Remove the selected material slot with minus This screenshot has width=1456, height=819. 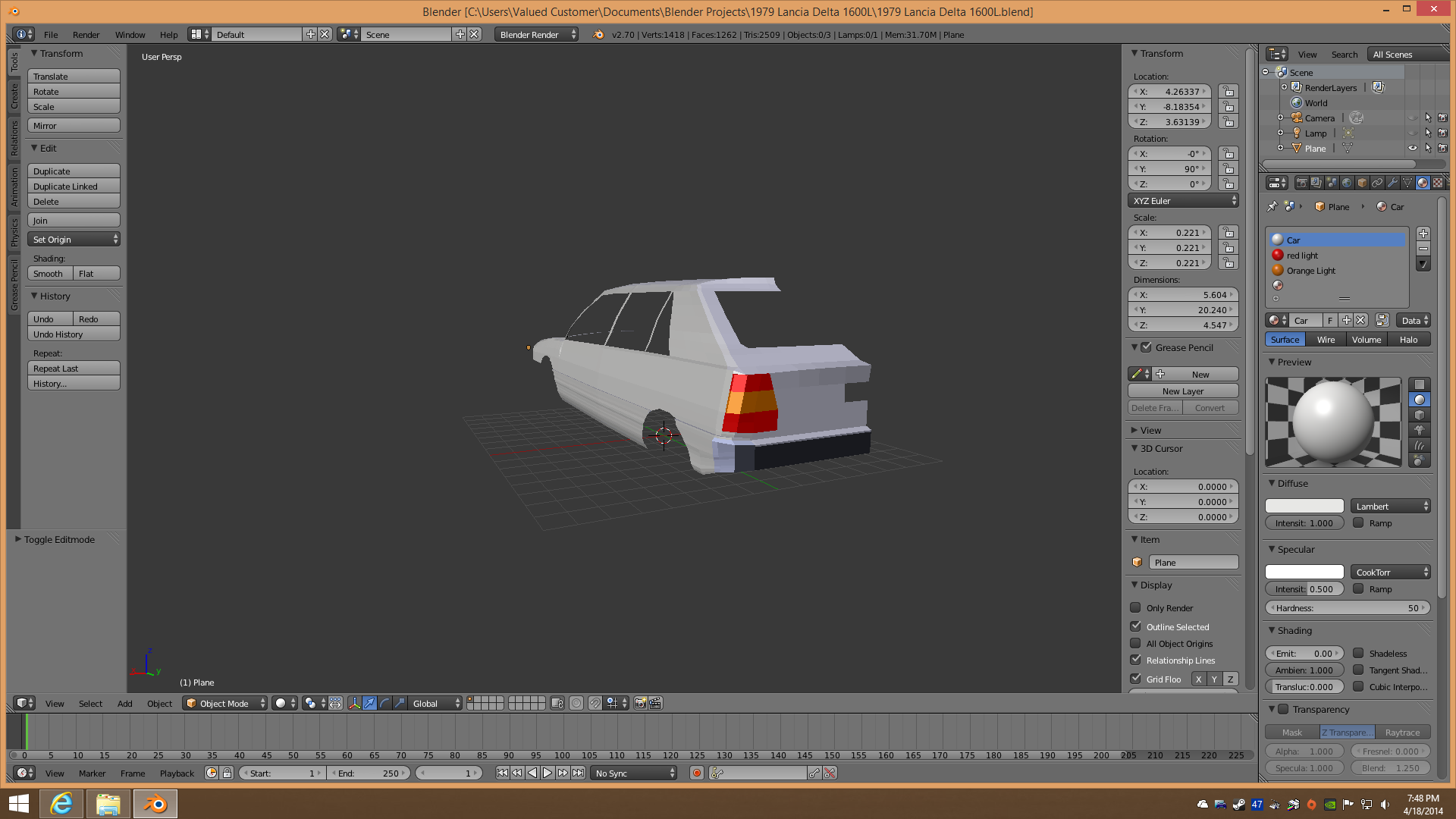coord(1423,249)
